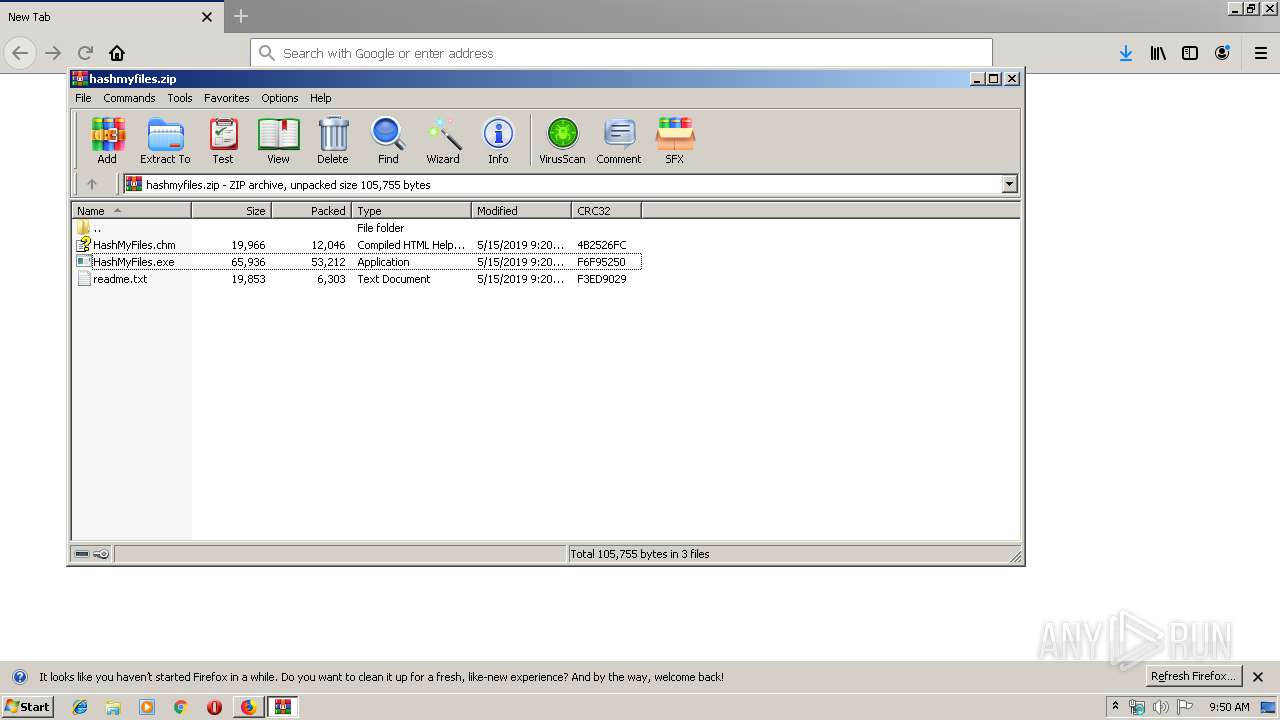
Task: Open the Firefox Library icon
Action: tap(1158, 53)
